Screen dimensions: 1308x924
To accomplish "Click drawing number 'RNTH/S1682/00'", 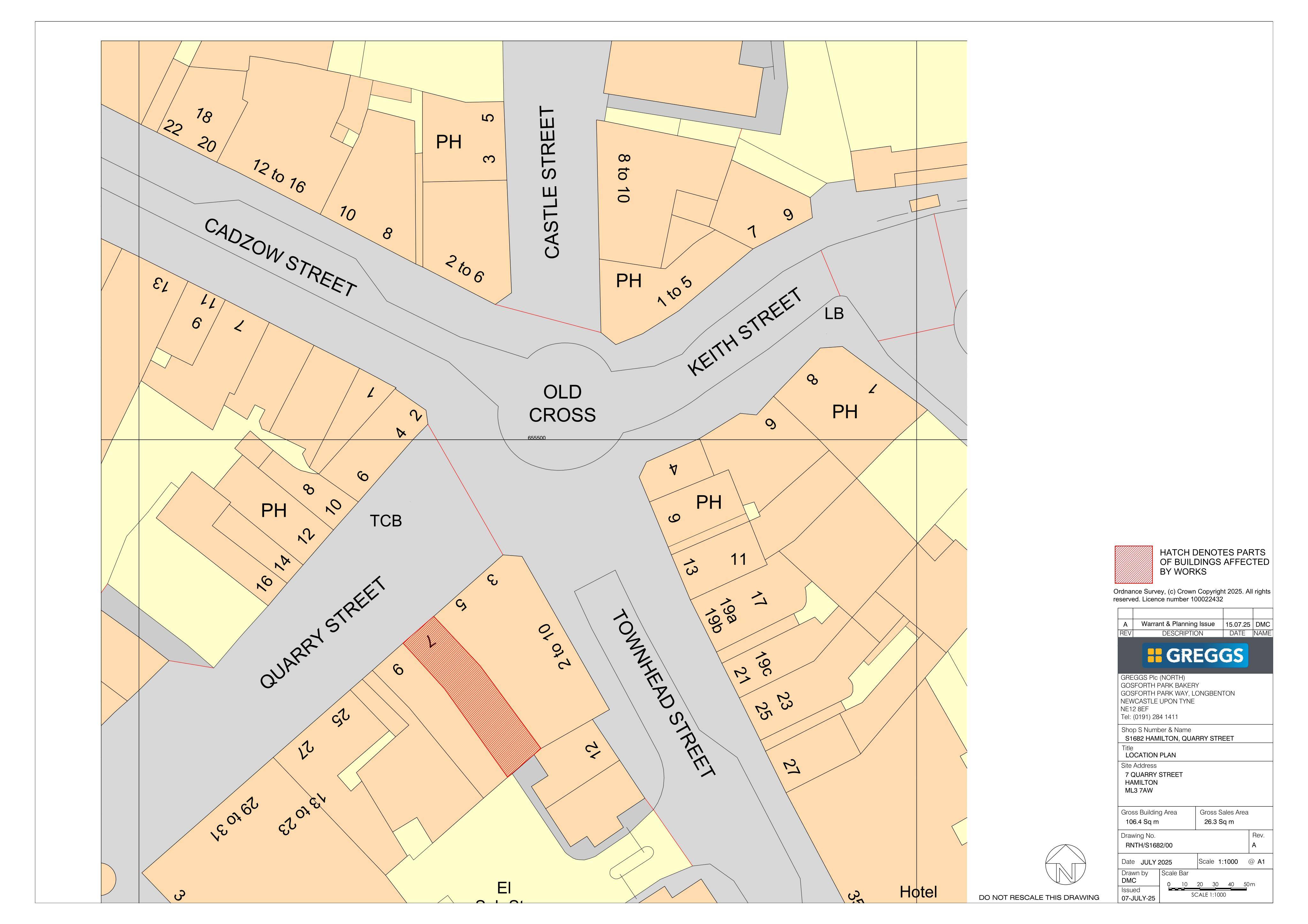I will tap(1149, 845).
